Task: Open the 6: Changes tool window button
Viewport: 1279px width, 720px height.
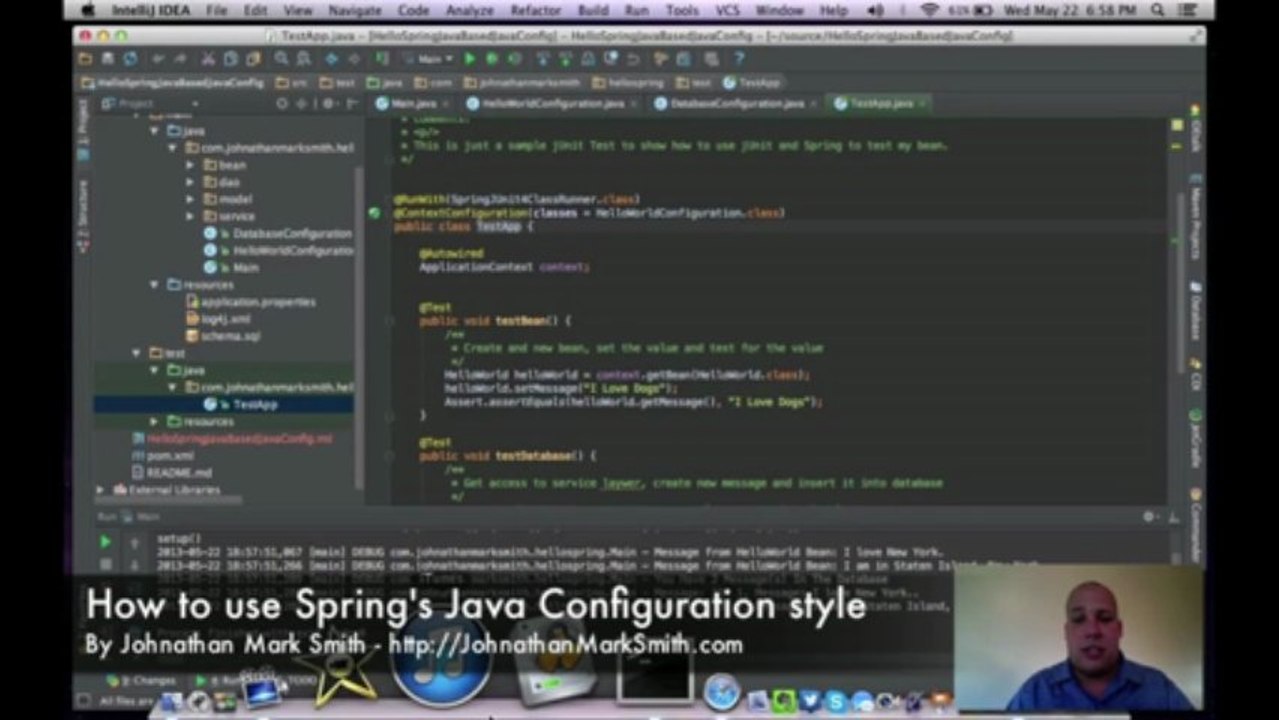Action: tap(140, 680)
